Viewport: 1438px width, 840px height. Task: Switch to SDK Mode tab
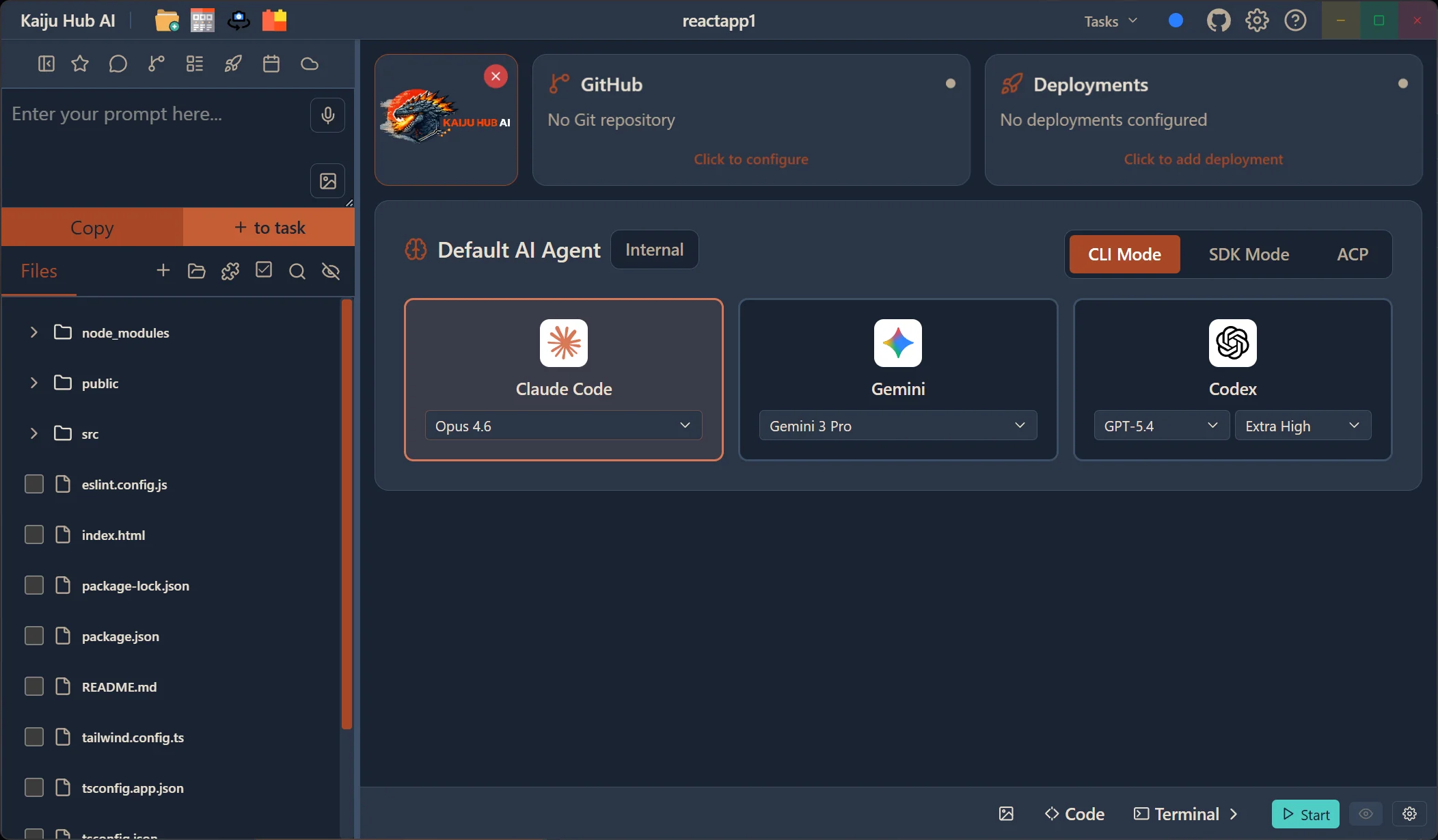1249,254
